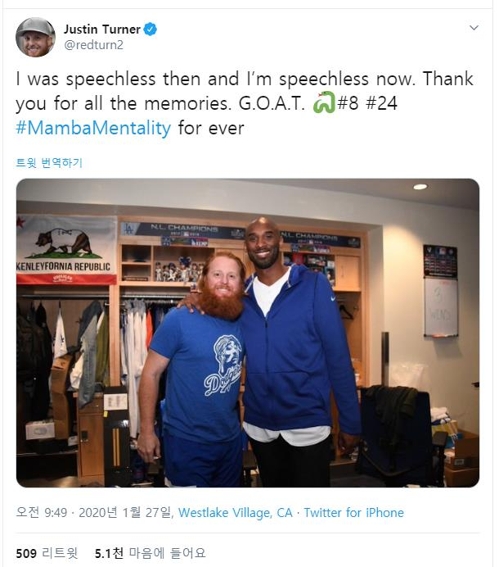This screenshot has width=499, height=567.
Task: Click the 2020년 1월 27일 date
Action: coord(125,512)
